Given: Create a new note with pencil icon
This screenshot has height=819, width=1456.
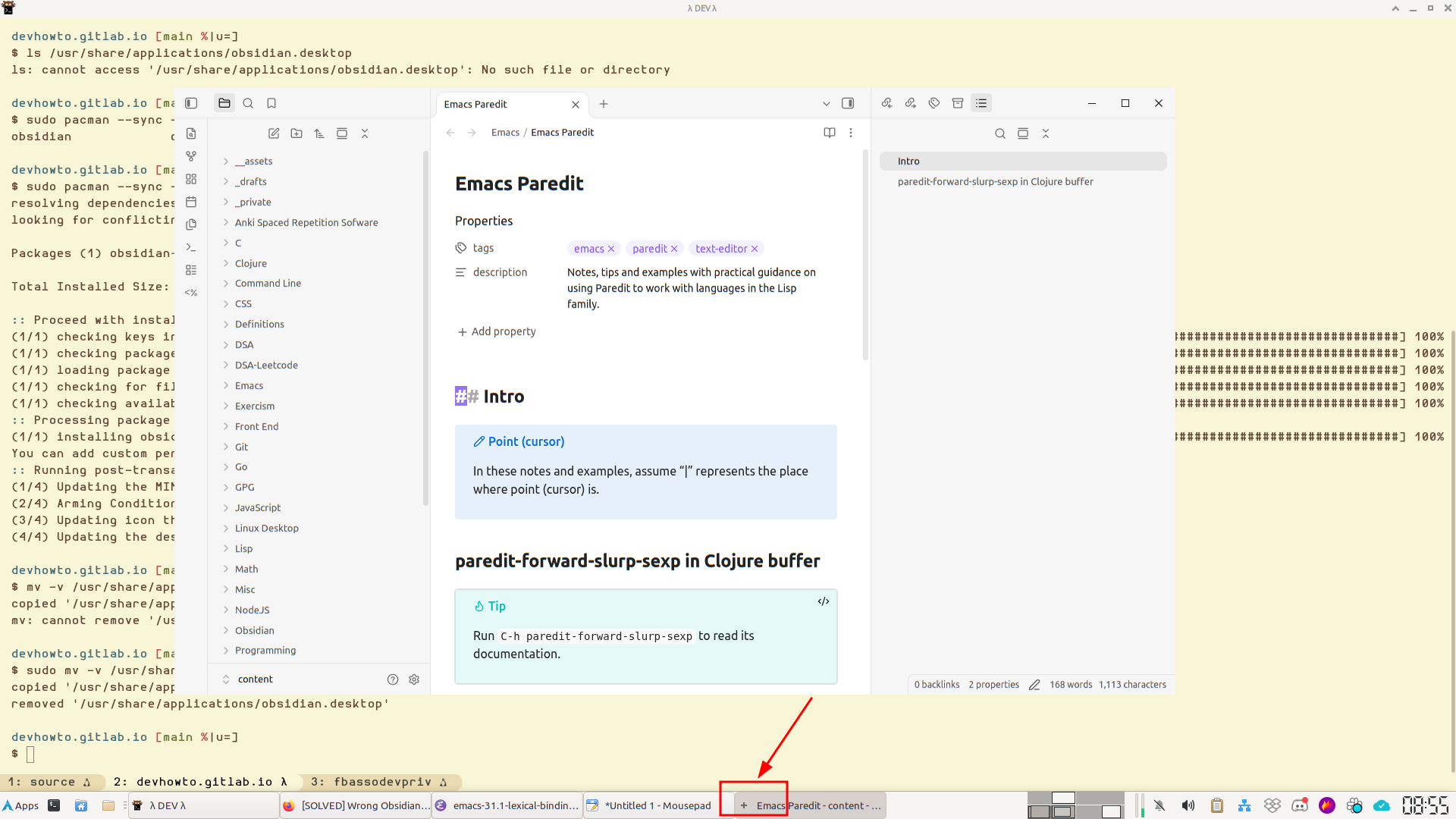Looking at the screenshot, I should tap(274, 133).
